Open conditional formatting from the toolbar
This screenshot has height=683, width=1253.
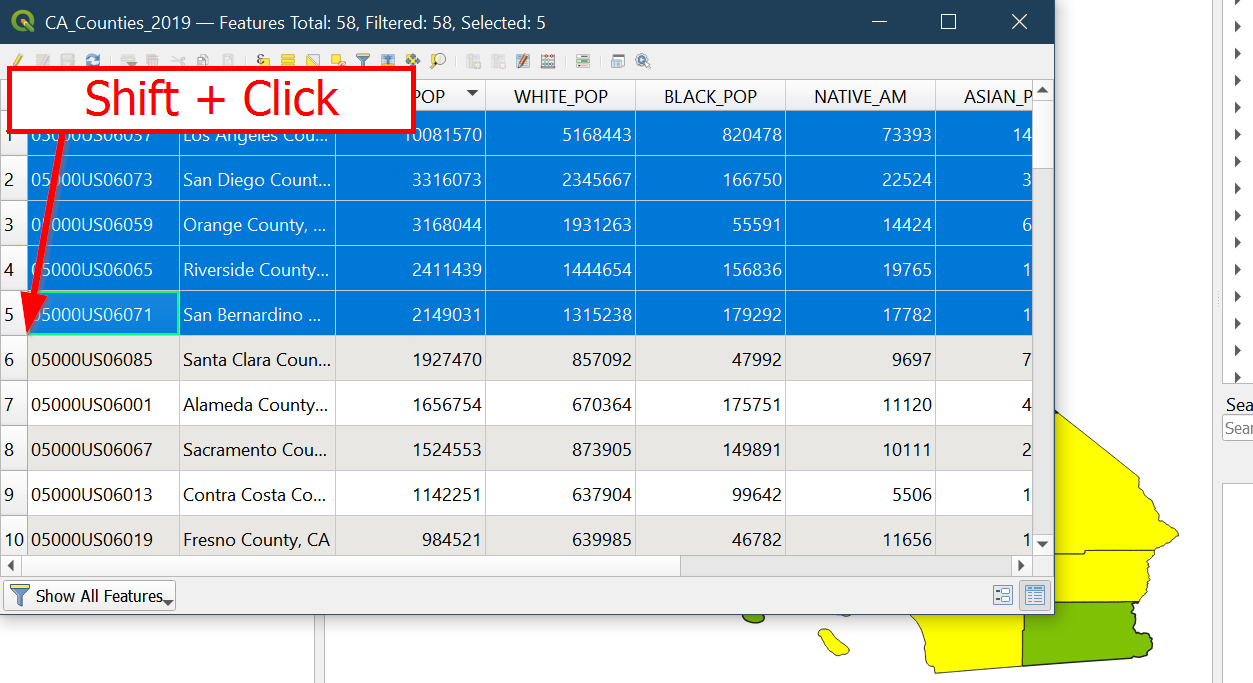[583, 61]
